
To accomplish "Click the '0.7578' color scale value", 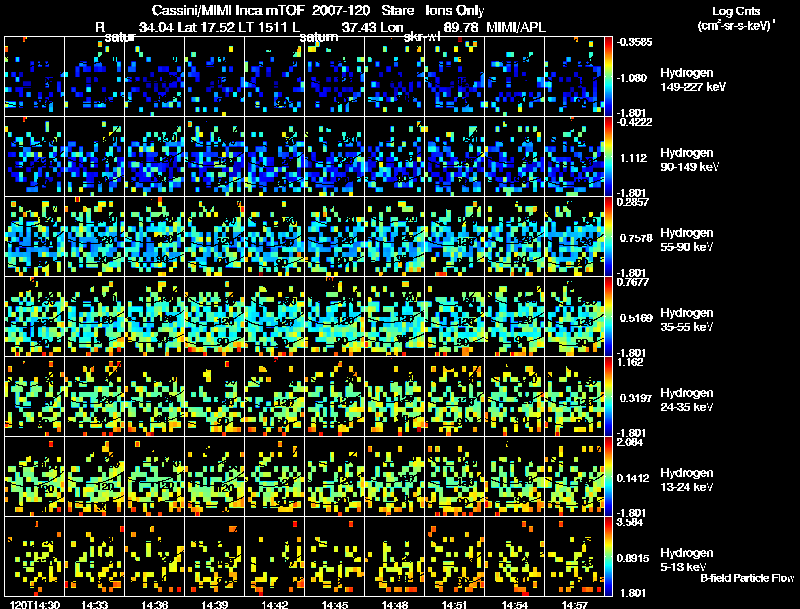I will click(636, 238).
